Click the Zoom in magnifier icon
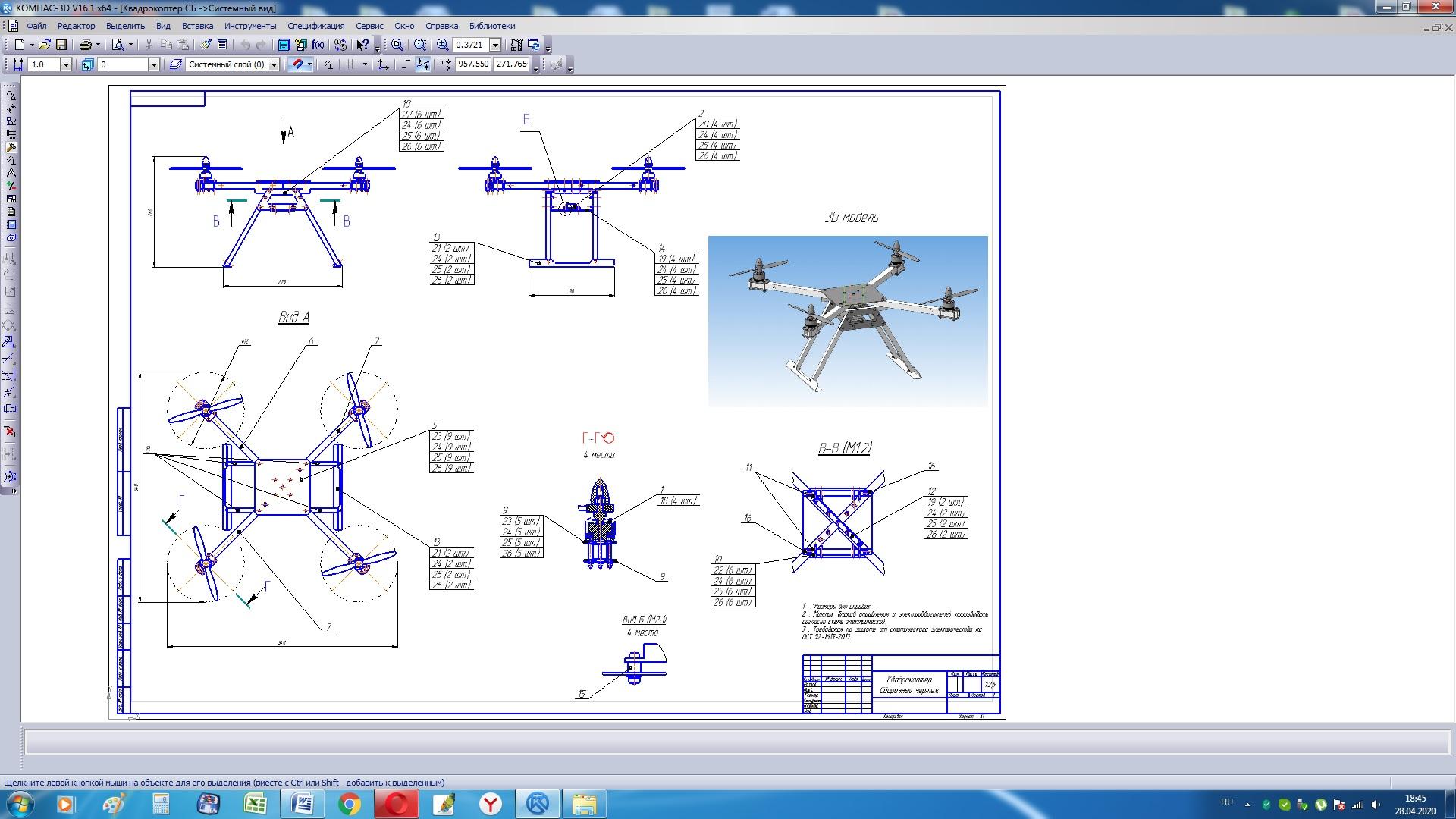Image resolution: width=1456 pixels, height=819 pixels. click(443, 45)
